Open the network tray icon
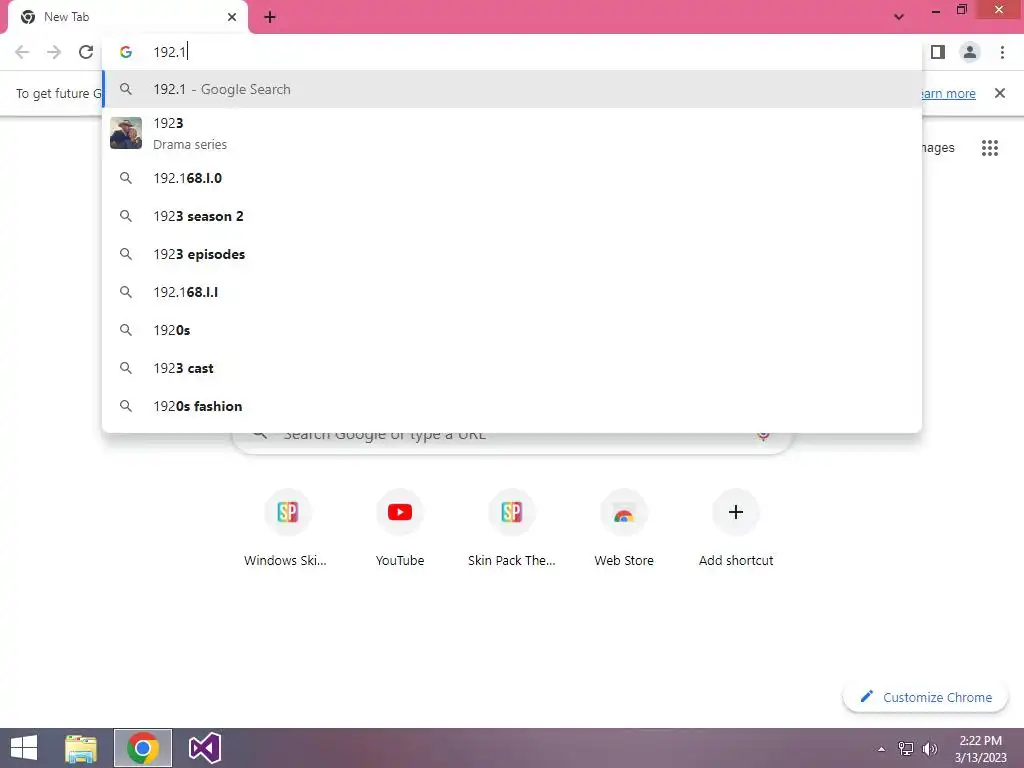Viewport: 1024px width, 768px height. coord(906,749)
